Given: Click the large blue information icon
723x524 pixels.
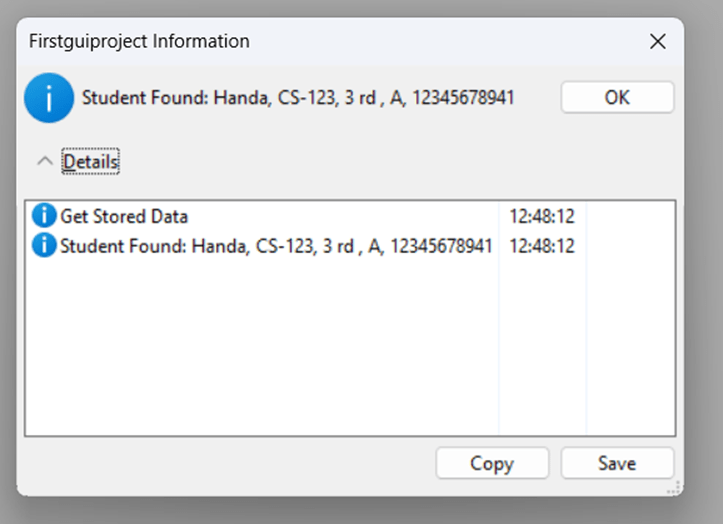Looking at the screenshot, I should click(x=49, y=97).
